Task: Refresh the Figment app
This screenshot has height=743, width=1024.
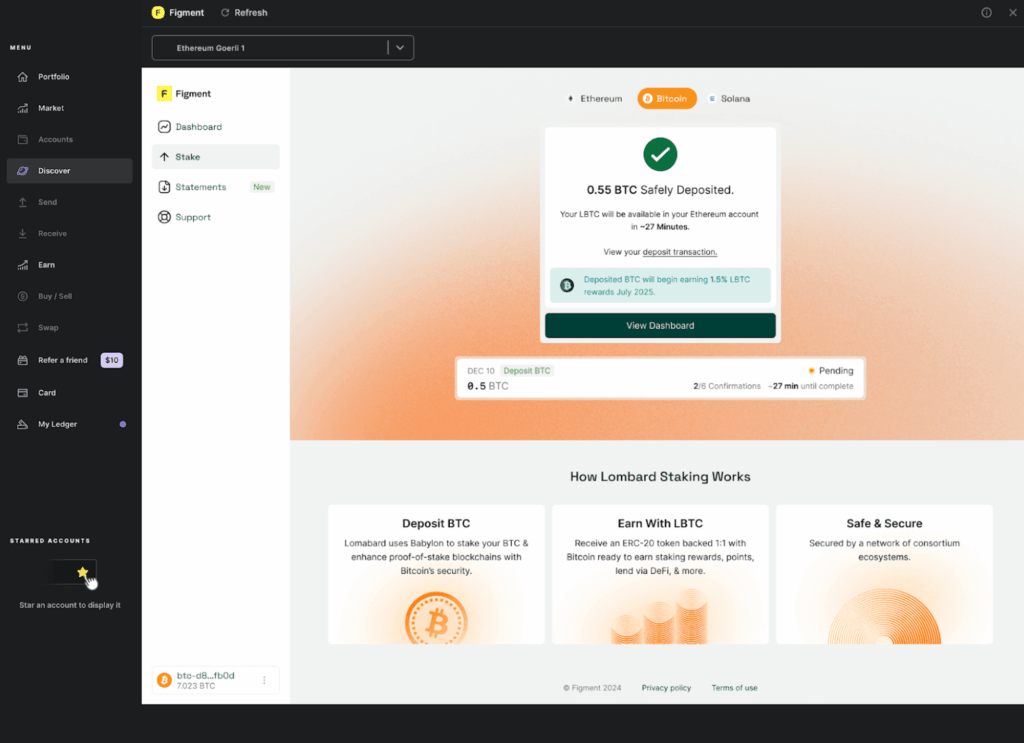Action: tap(244, 12)
